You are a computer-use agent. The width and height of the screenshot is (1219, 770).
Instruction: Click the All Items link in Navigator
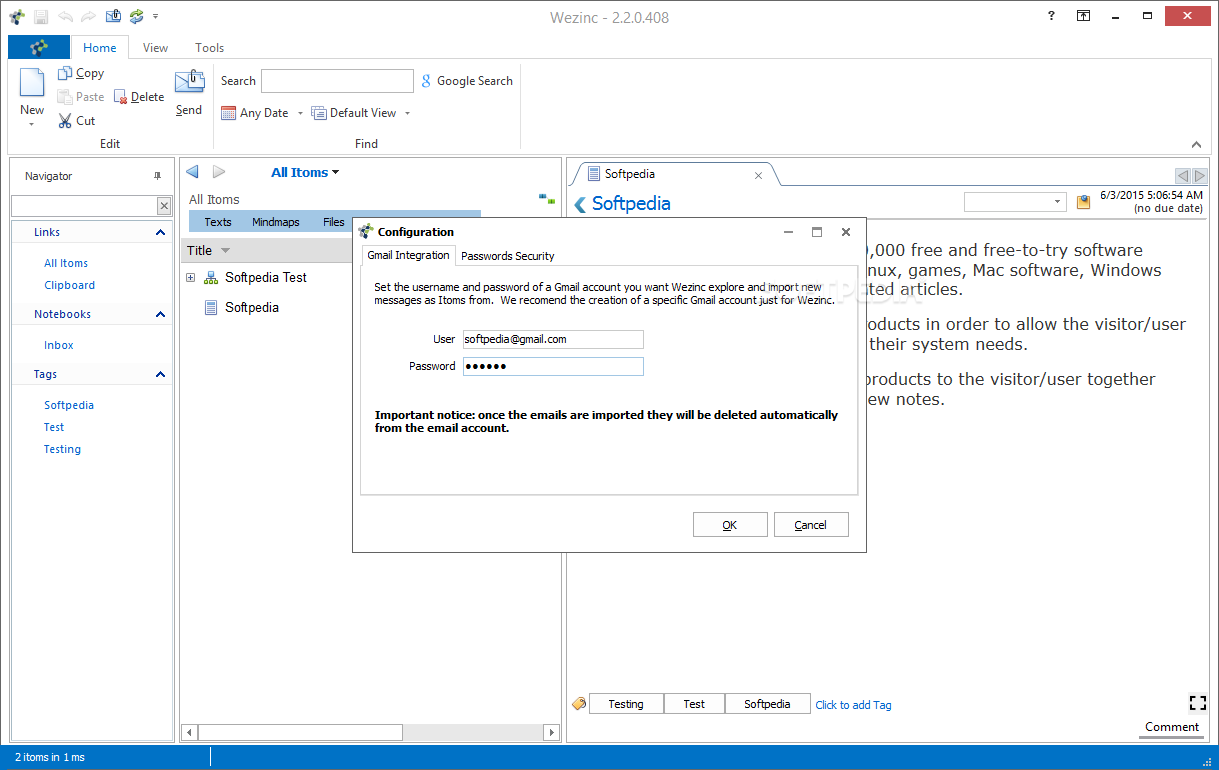tap(66, 263)
